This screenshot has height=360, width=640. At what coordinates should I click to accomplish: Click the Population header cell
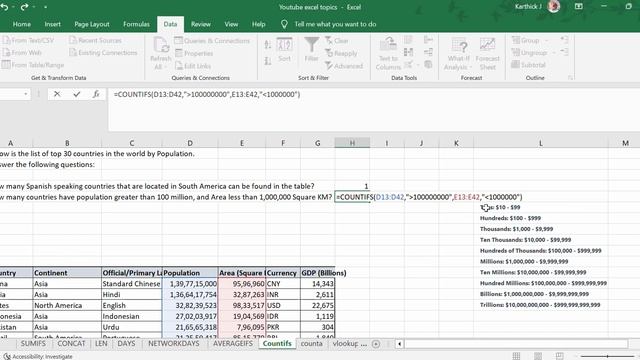click(x=190, y=273)
